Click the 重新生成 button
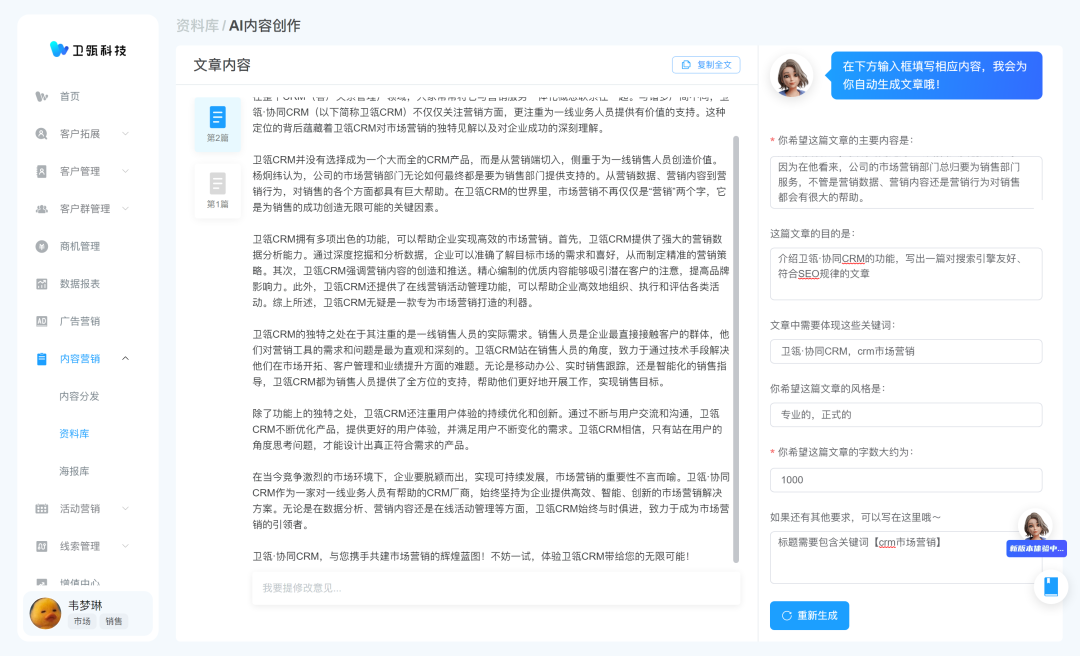This screenshot has width=1080, height=656. point(809,616)
